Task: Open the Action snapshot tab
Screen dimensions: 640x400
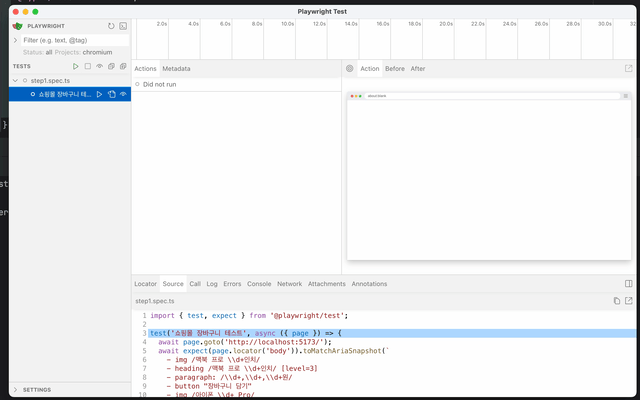Action: point(370,69)
